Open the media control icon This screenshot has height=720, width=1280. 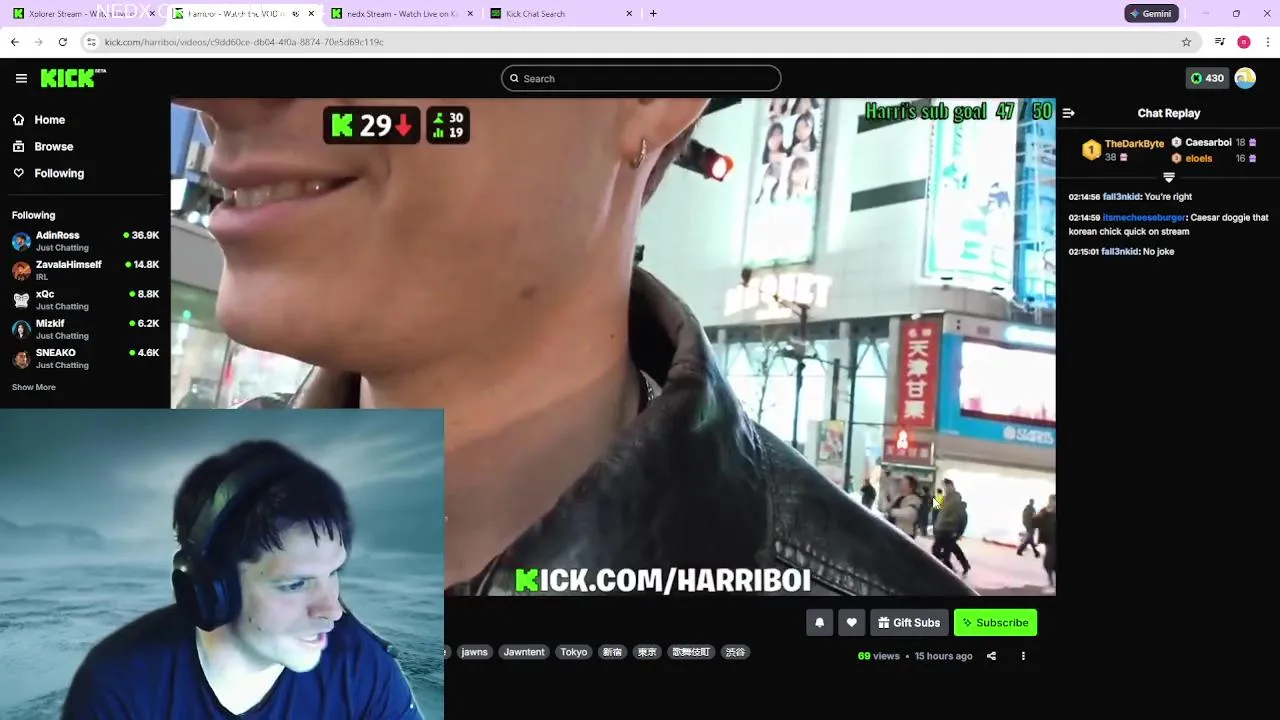pos(1219,42)
